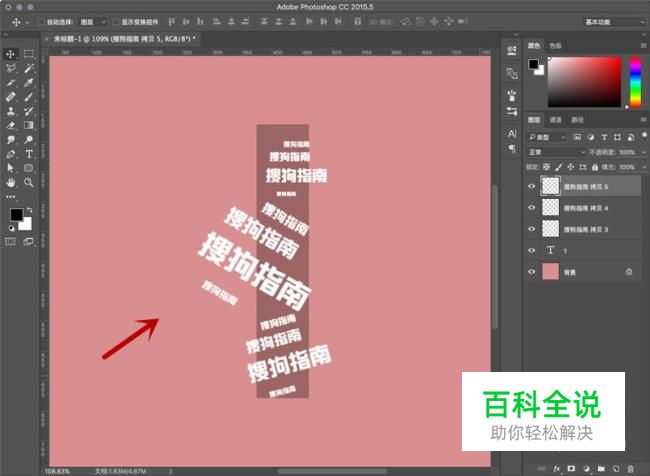Hide the 背景 background layer
Screen dimensions: 650x476
click(531, 272)
